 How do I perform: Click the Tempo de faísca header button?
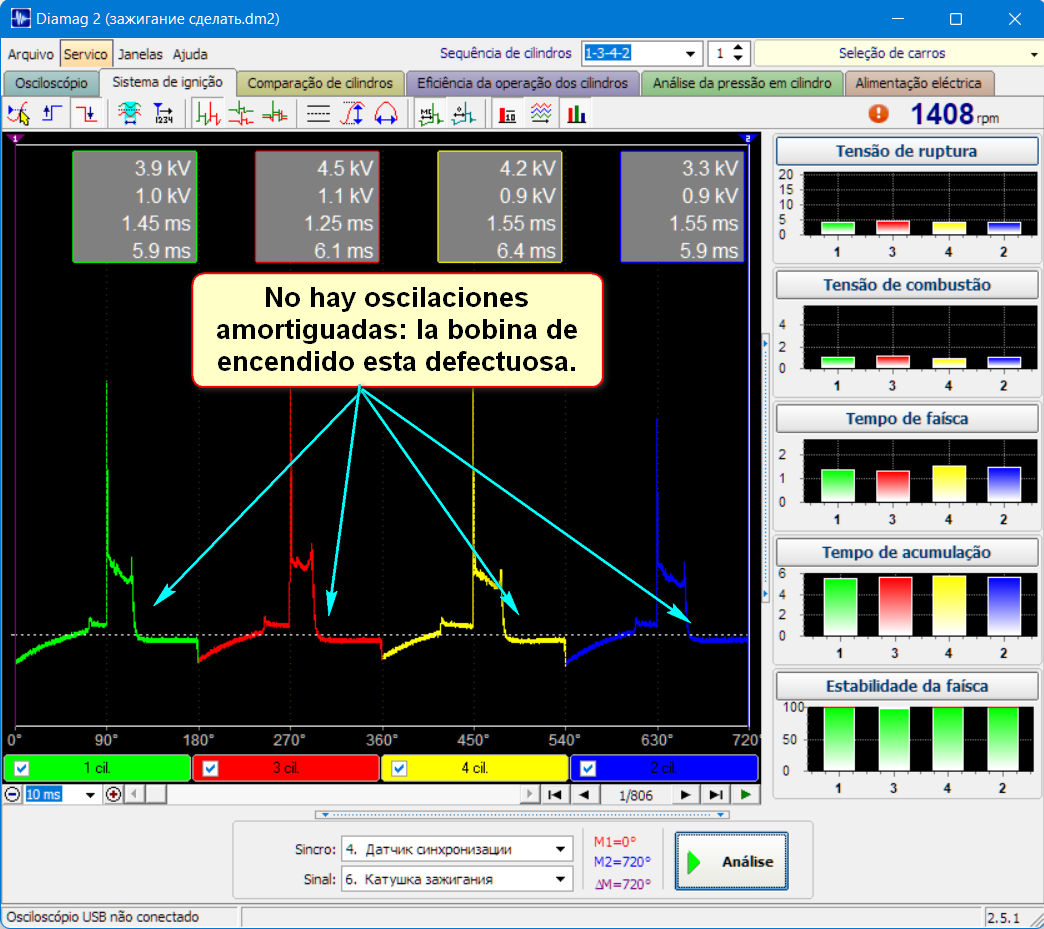click(x=906, y=419)
